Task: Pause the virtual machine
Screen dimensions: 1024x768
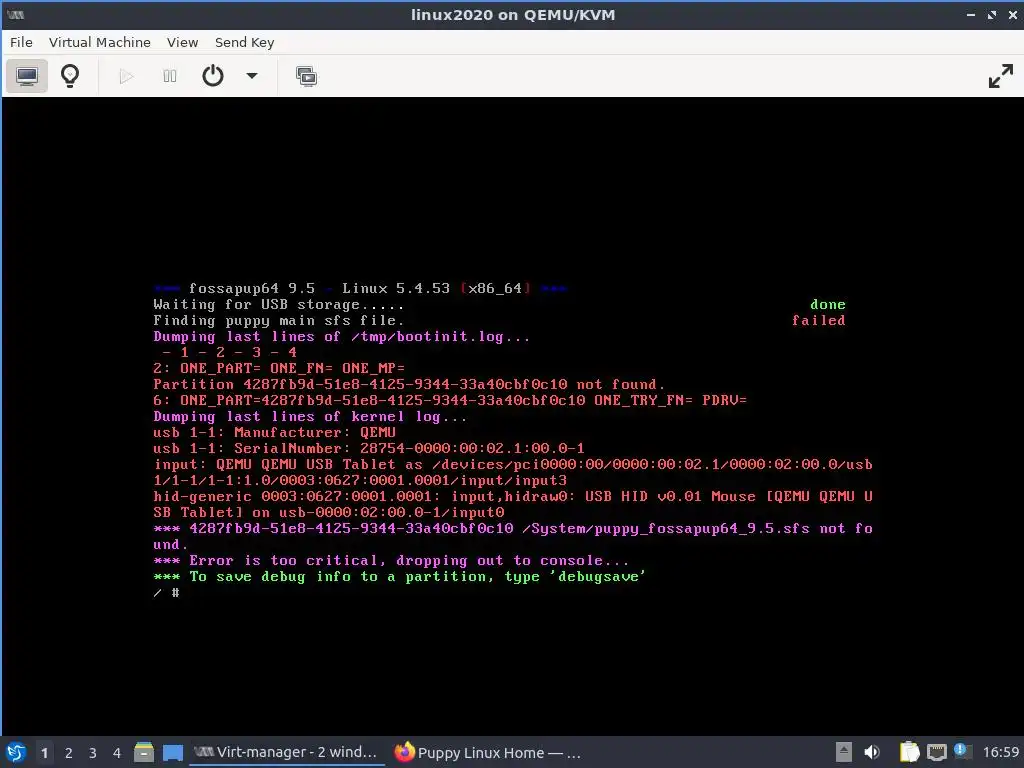Action: point(170,76)
